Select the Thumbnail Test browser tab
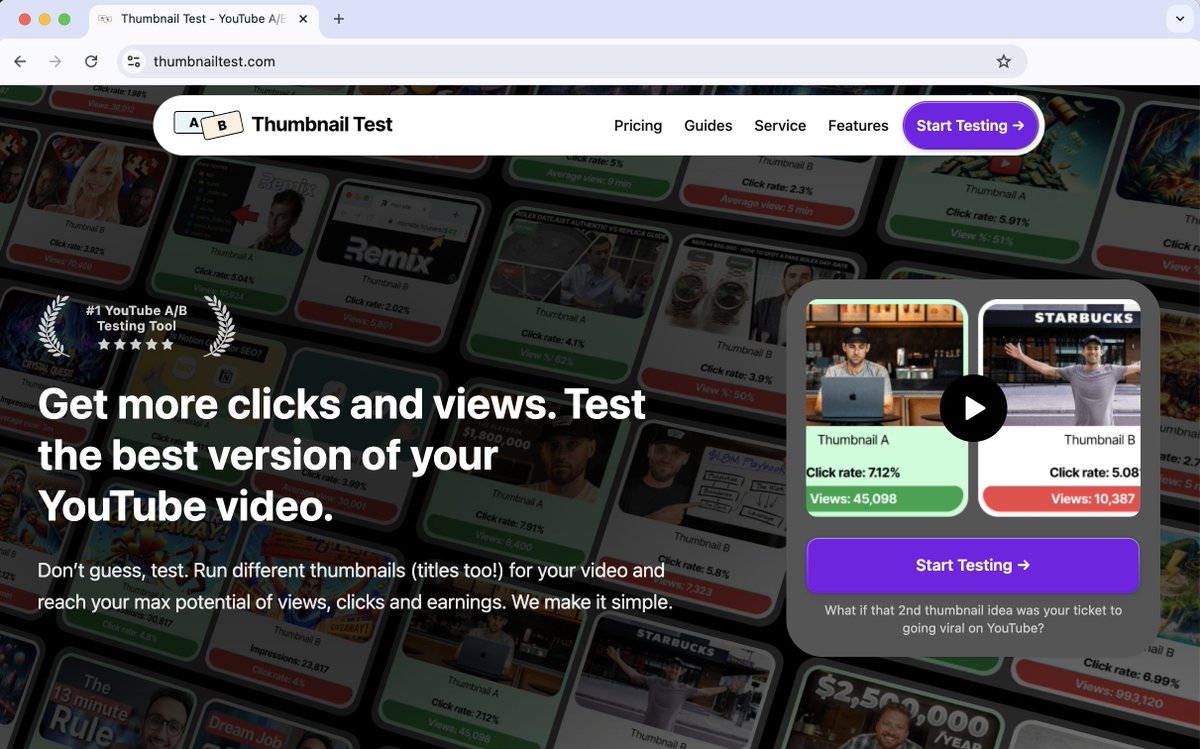Screen dimensions: 1200x749 (x=205, y=19)
